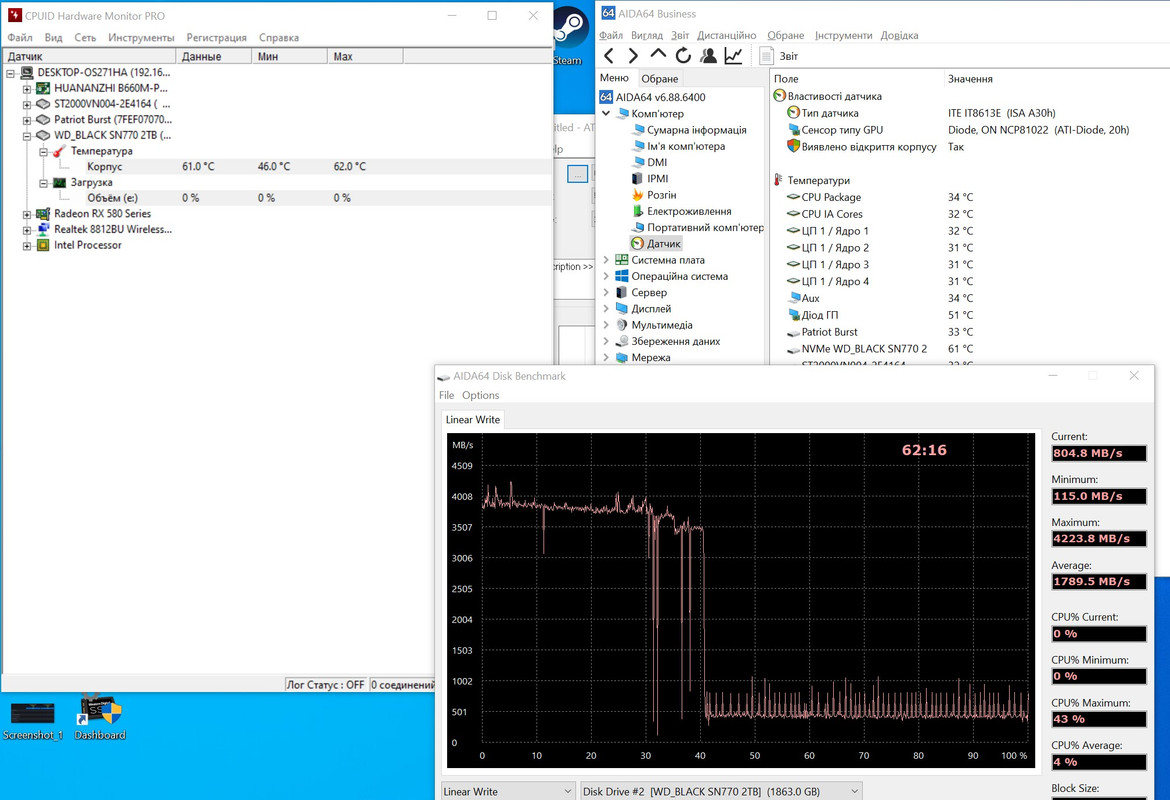Collapse Комп'ютер node in AIDA64 tree

pos(606,113)
